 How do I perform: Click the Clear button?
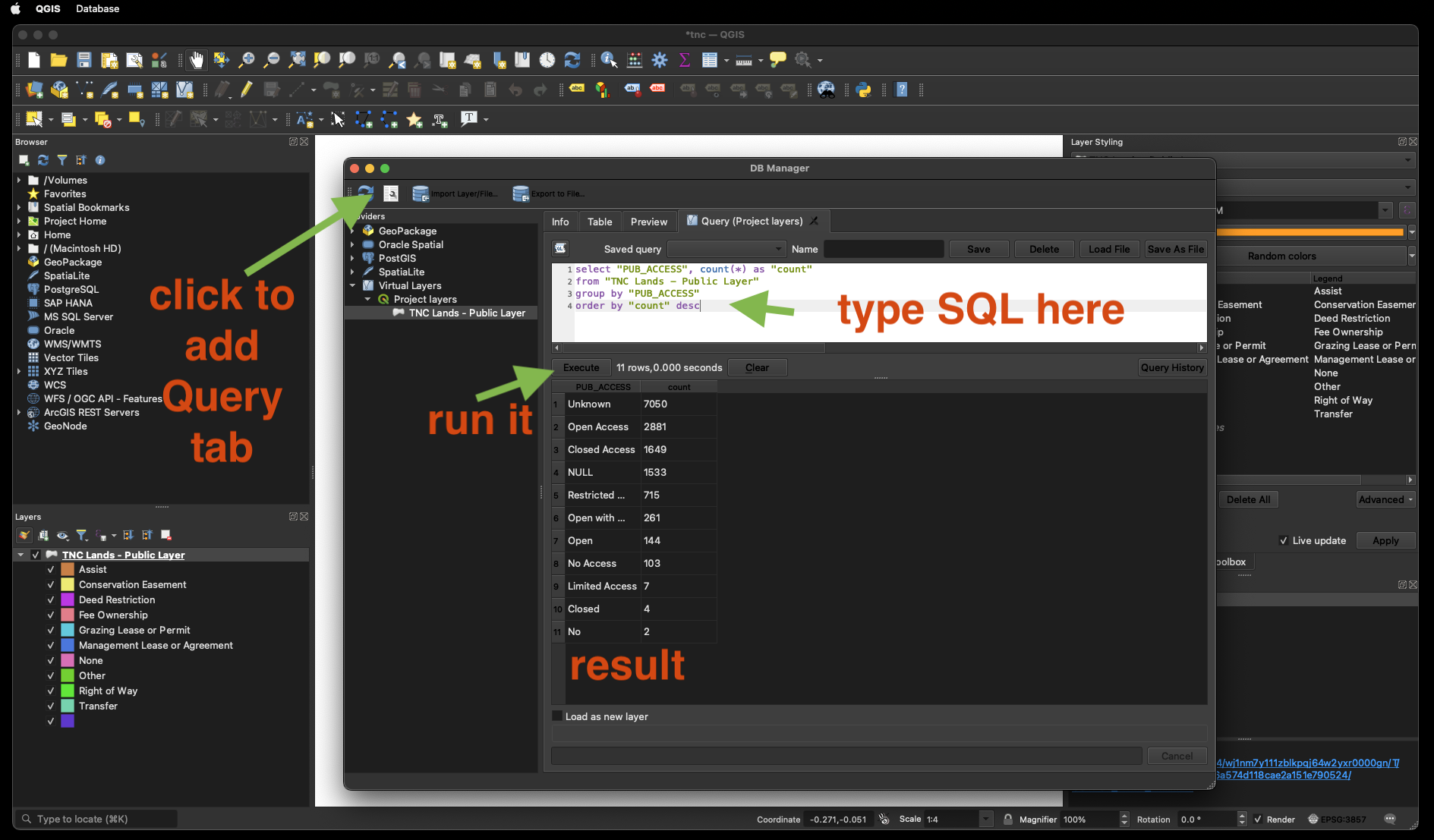[x=757, y=367]
